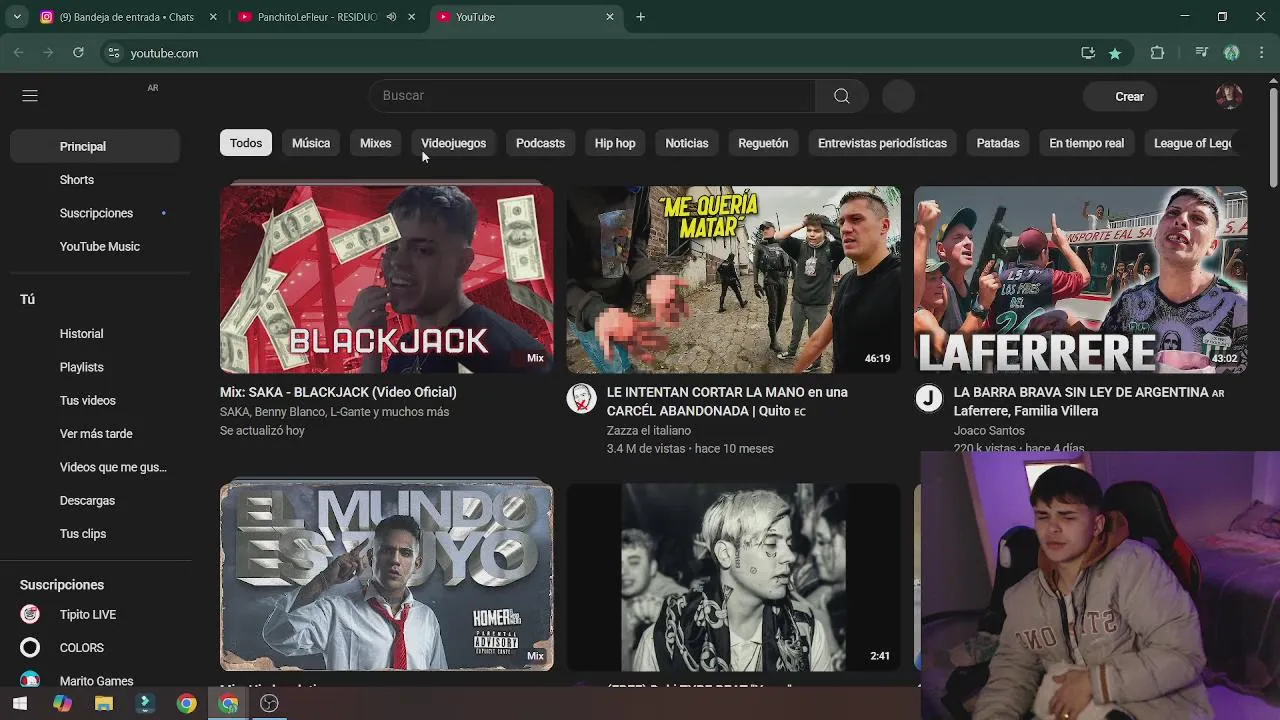
Task: Select the Noticias filter chip
Action: (687, 143)
